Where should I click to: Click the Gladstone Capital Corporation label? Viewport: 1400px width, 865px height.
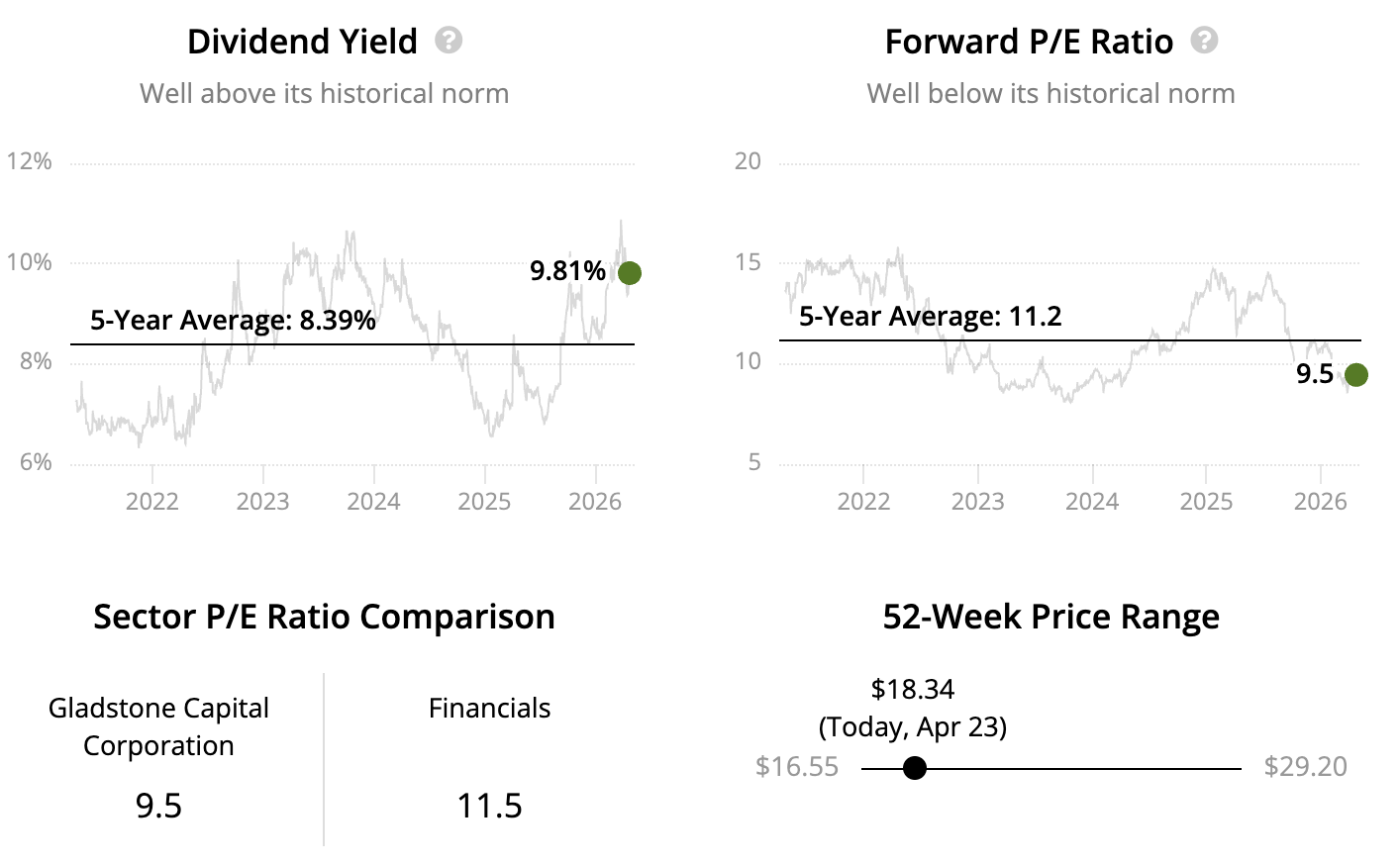tap(158, 726)
